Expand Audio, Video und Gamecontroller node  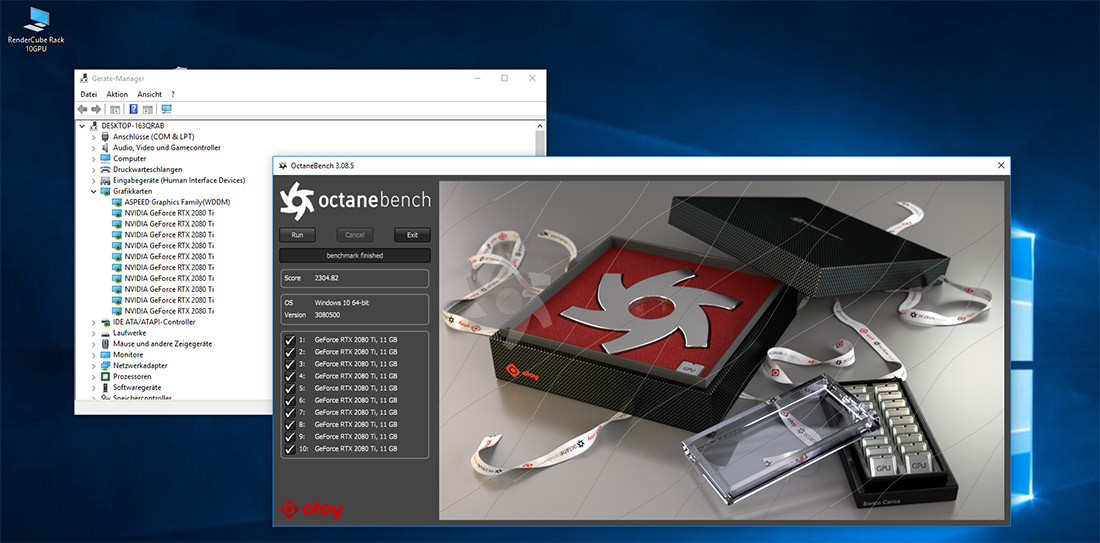[93, 148]
